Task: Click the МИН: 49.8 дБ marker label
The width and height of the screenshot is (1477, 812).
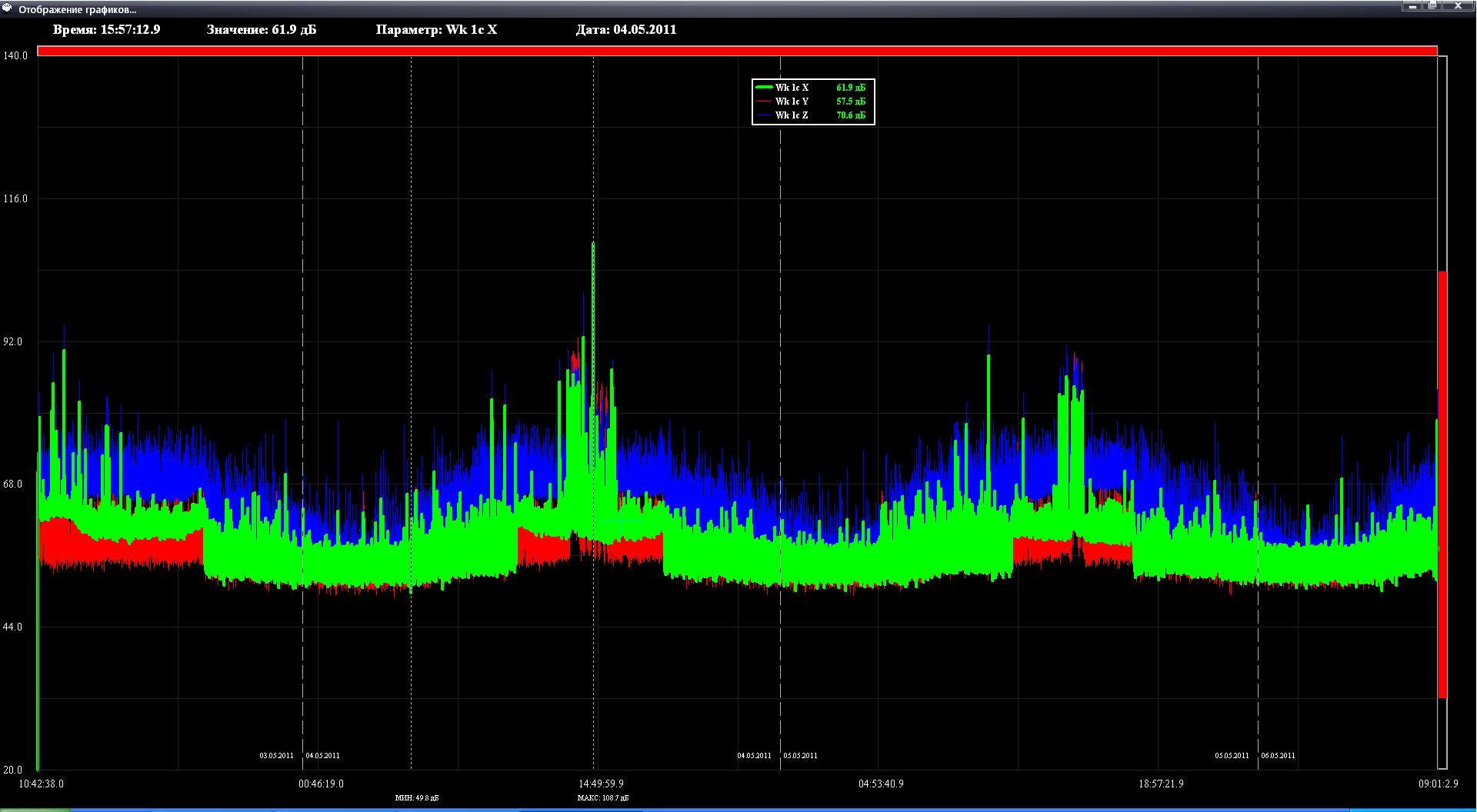Action: pyautogui.click(x=417, y=798)
